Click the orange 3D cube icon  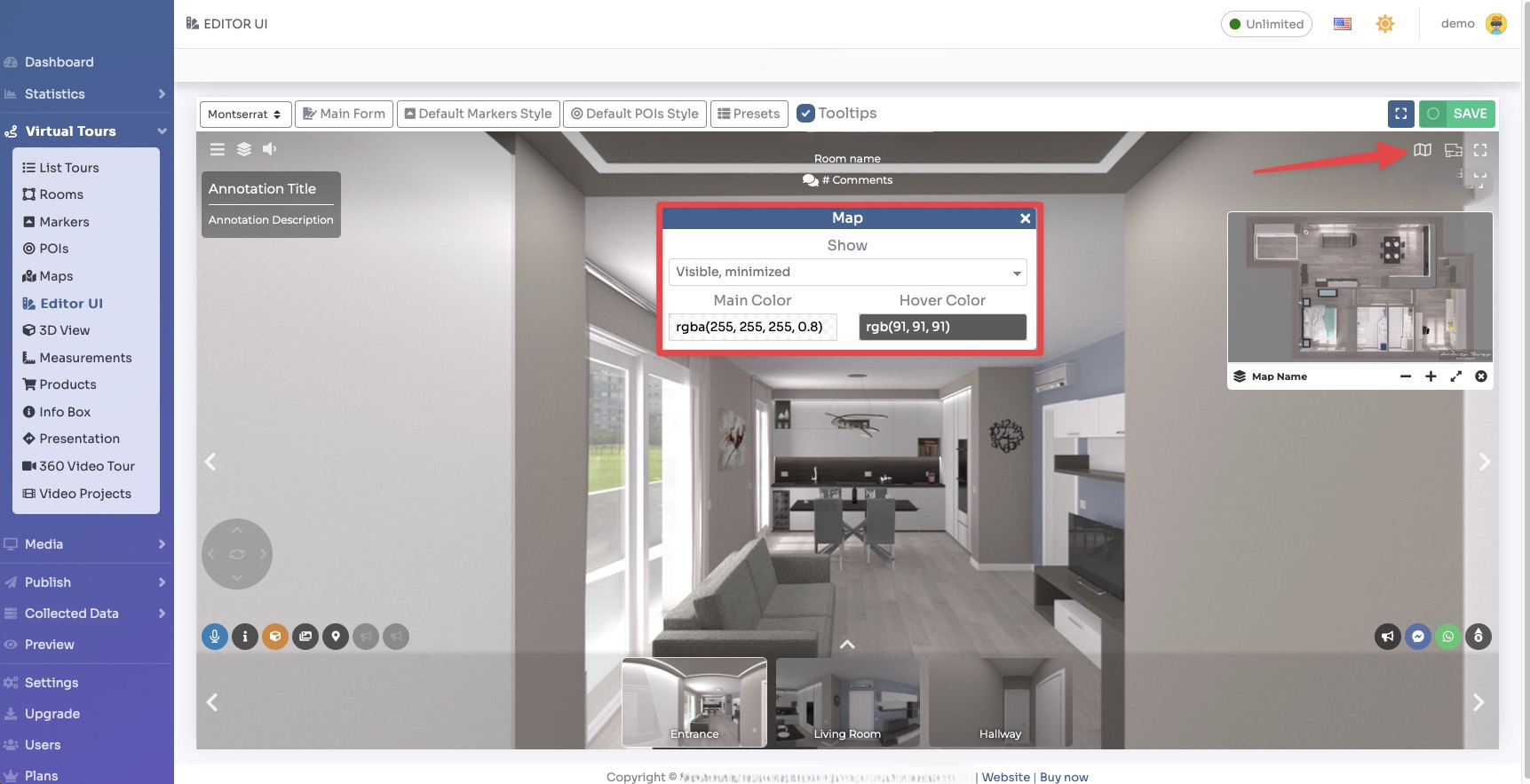tap(275, 637)
